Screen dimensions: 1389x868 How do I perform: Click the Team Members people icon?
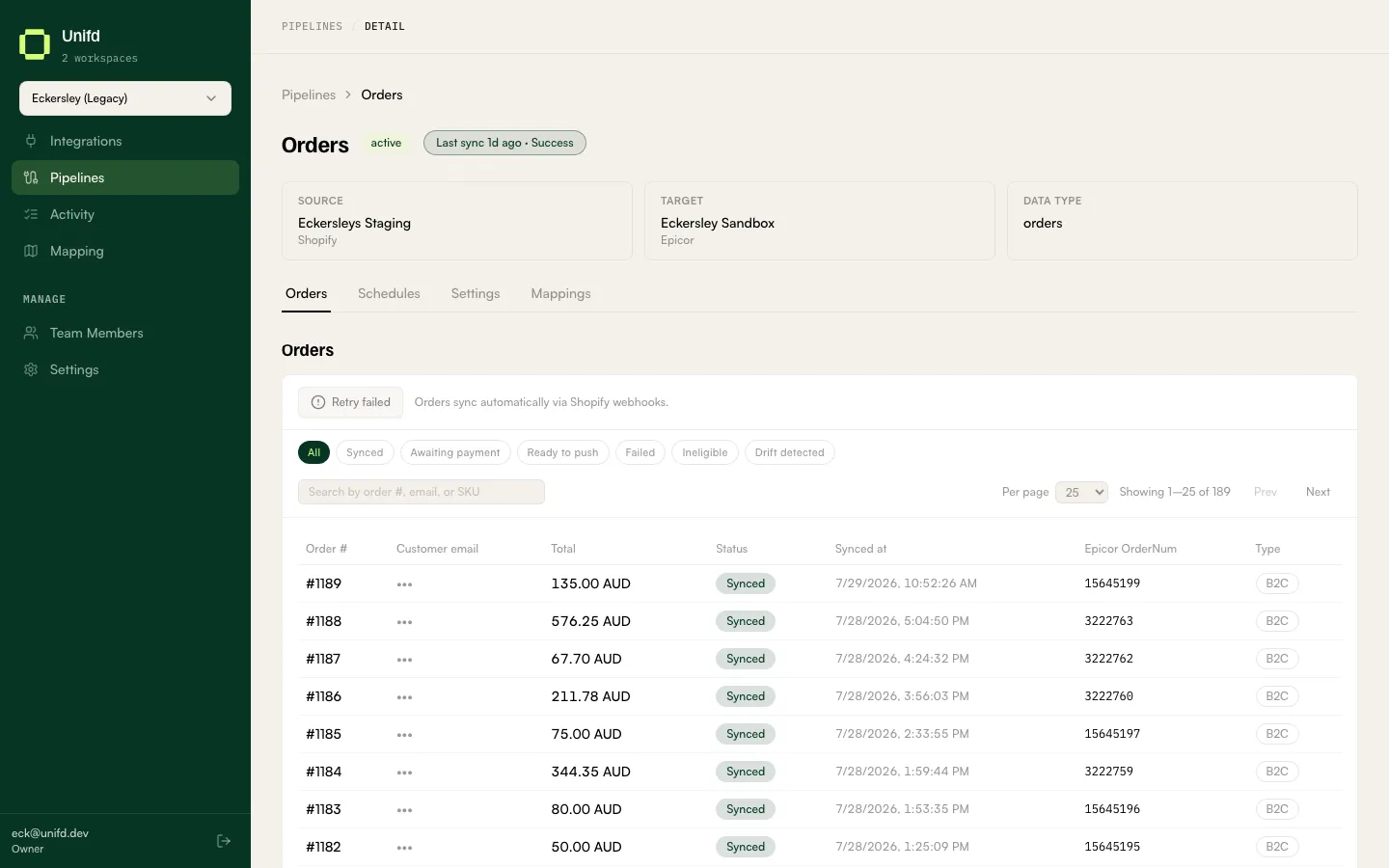31,333
